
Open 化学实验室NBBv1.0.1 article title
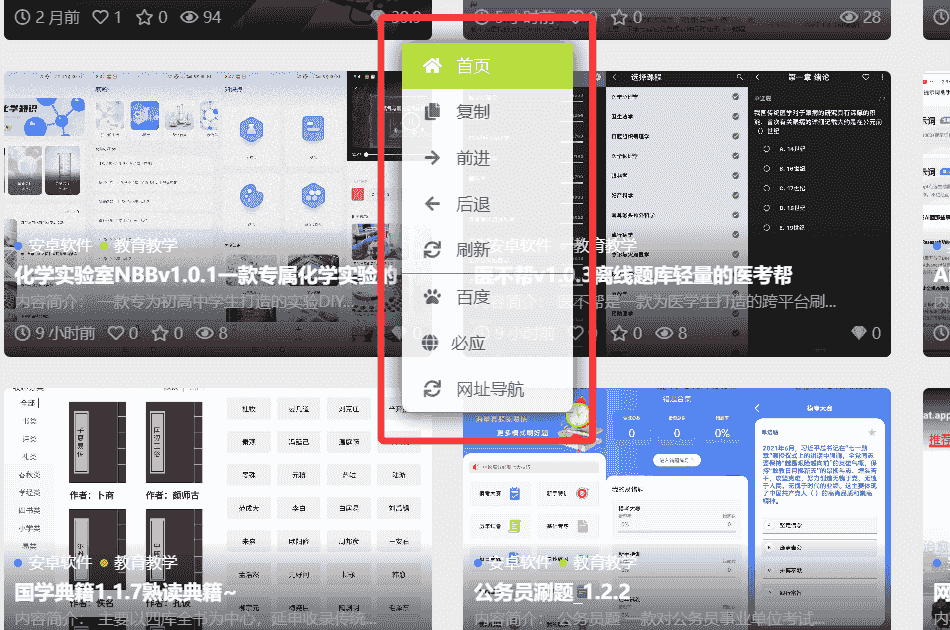(x=206, y=275)
